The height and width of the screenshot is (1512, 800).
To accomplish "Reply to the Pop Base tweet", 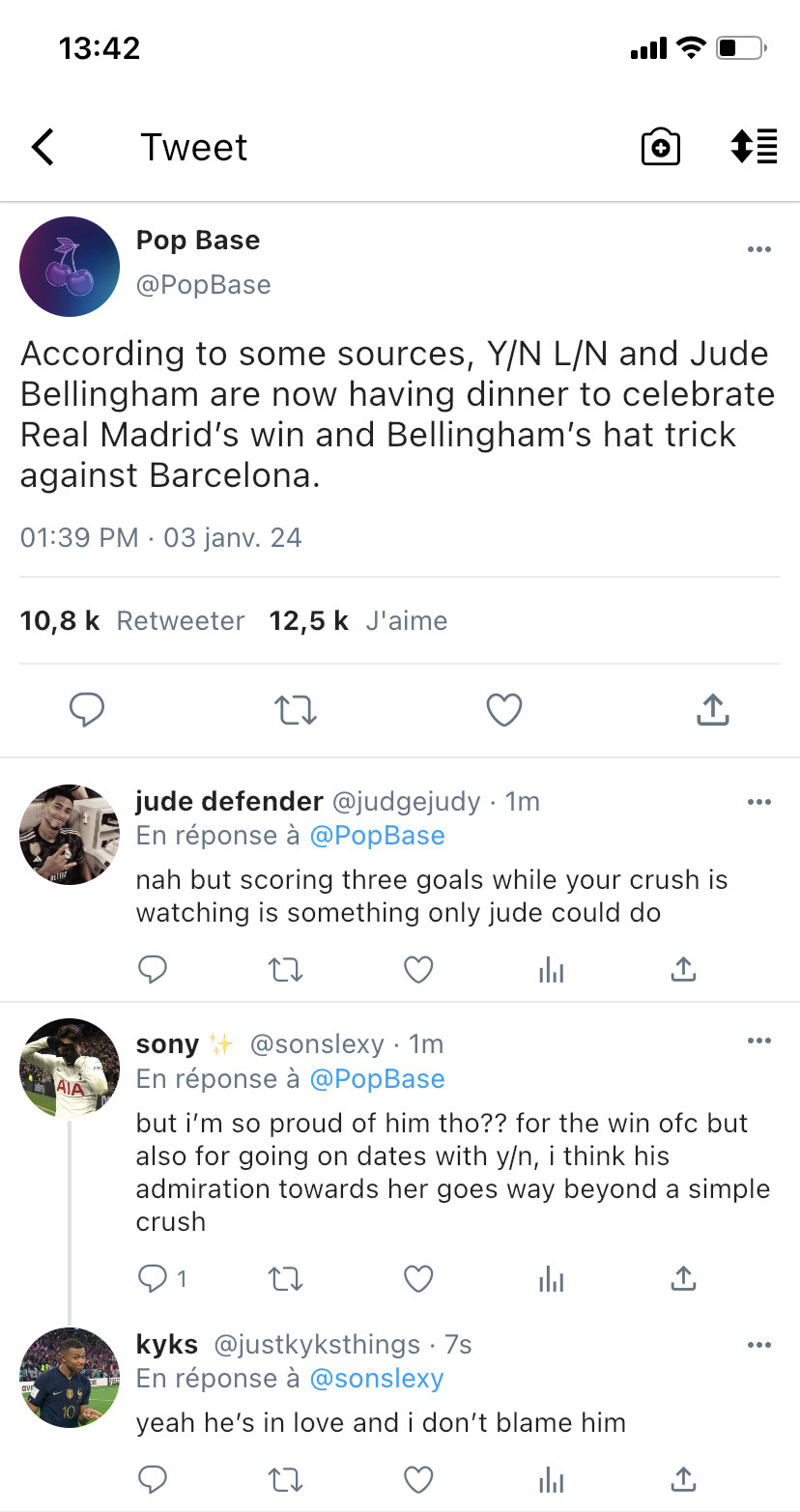I will click(x=87, y=710).
